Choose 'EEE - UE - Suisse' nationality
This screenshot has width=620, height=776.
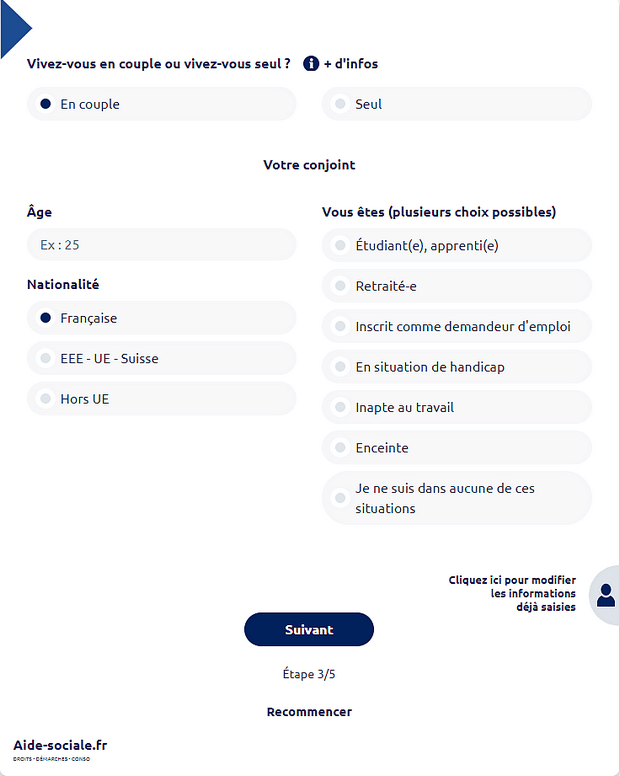[x=46, y=358]
